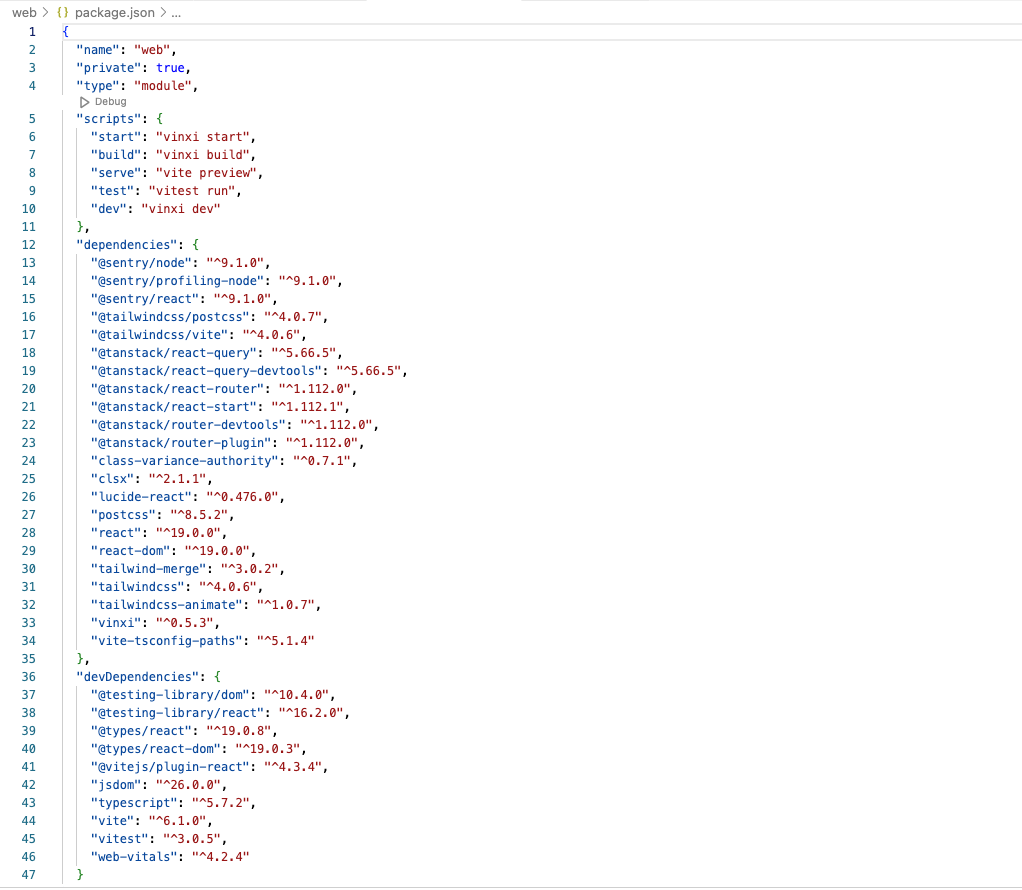The height and width of the screenshot is (890, 1022).
Task: Place cursor on the "devDependencies" key
Action: (x=138, y=677)
